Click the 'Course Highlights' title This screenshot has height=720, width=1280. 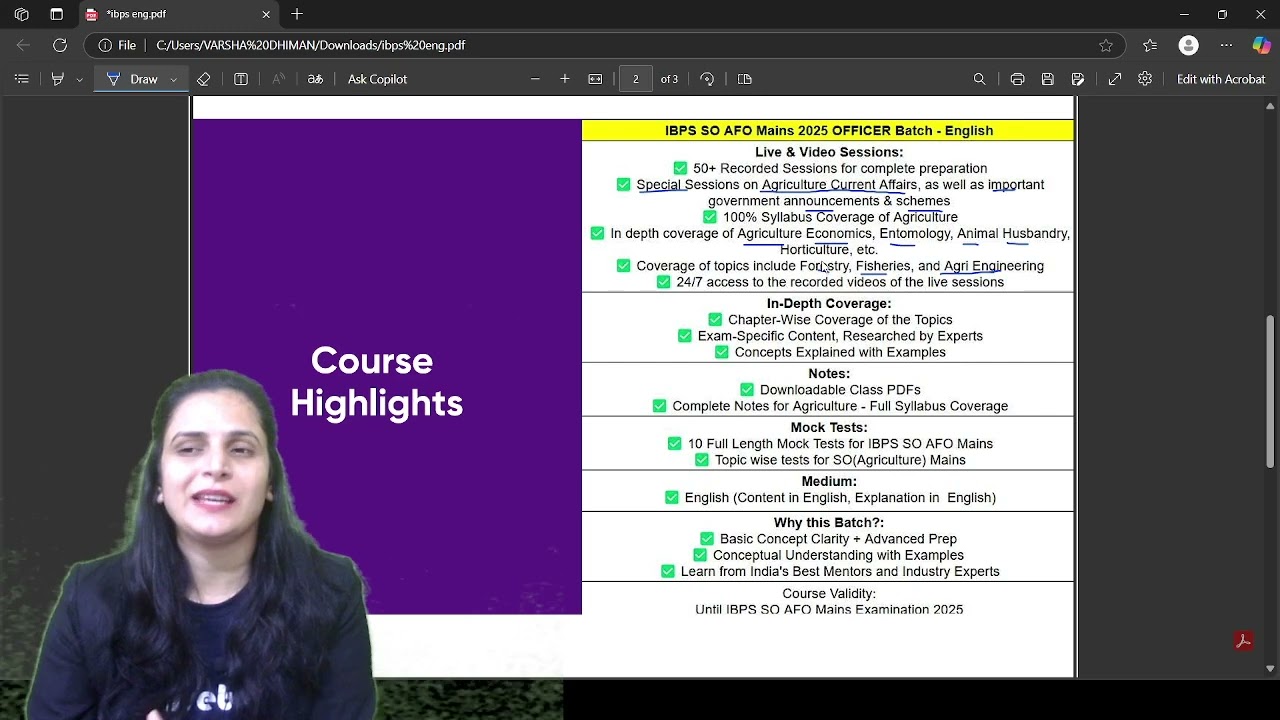376,382
